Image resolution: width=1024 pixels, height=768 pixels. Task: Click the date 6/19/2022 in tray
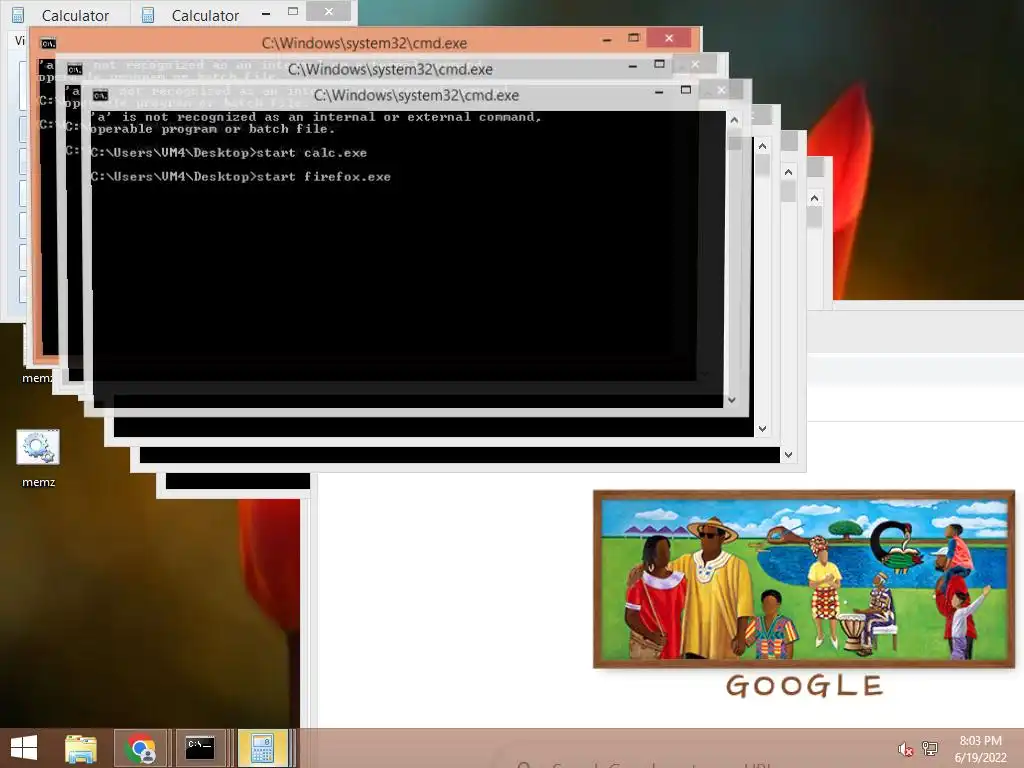(980, 758)
